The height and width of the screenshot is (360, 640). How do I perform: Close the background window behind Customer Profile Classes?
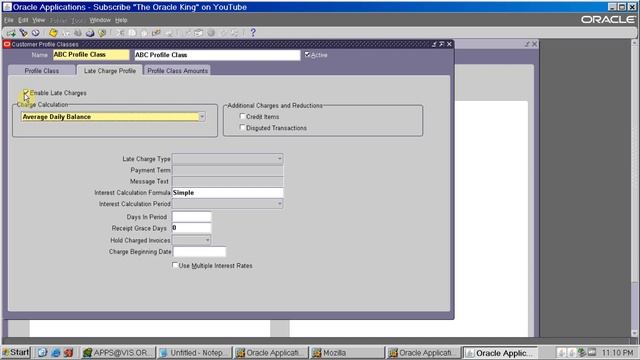534,44
